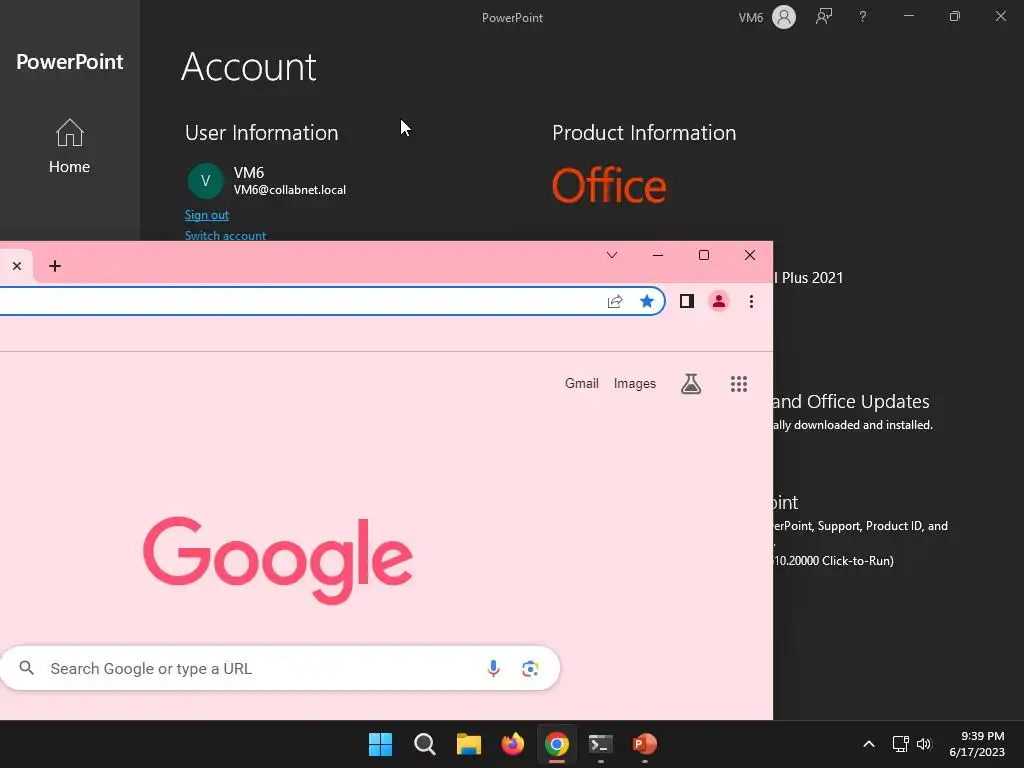Show hidden system tray icons

869,744
